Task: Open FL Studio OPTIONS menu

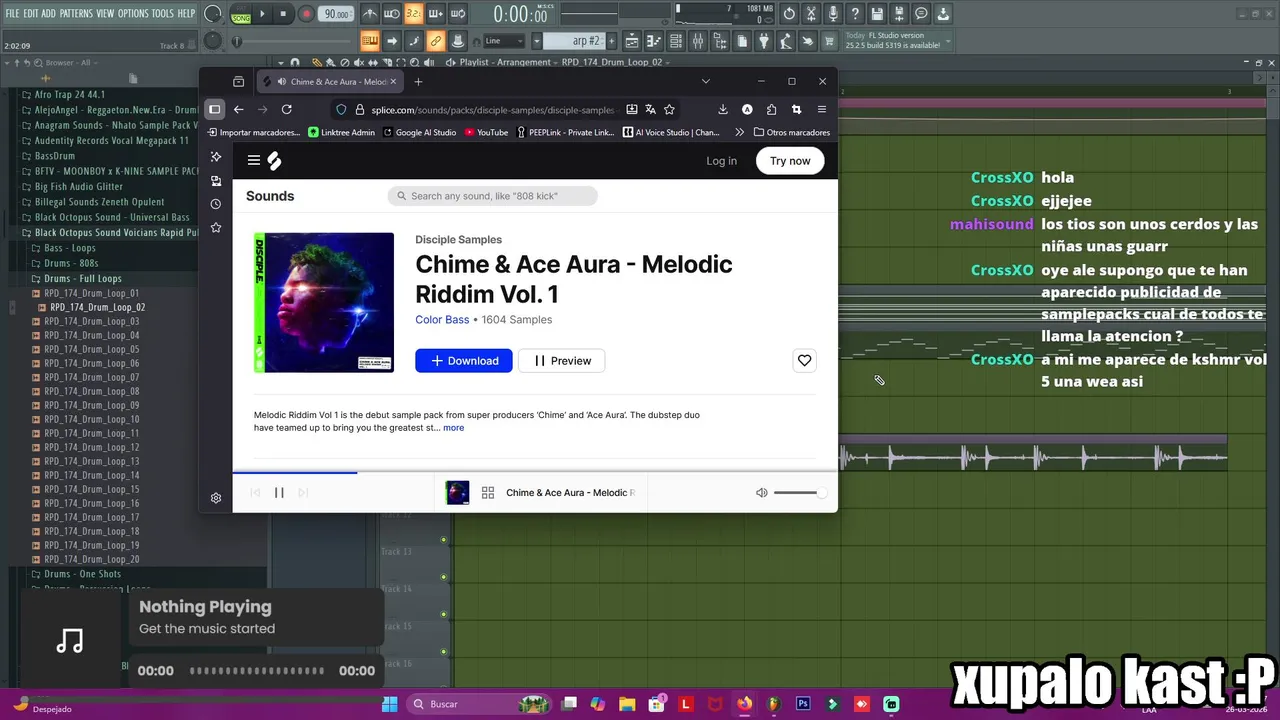Action: pyautogui.click(x=133, y=14)
